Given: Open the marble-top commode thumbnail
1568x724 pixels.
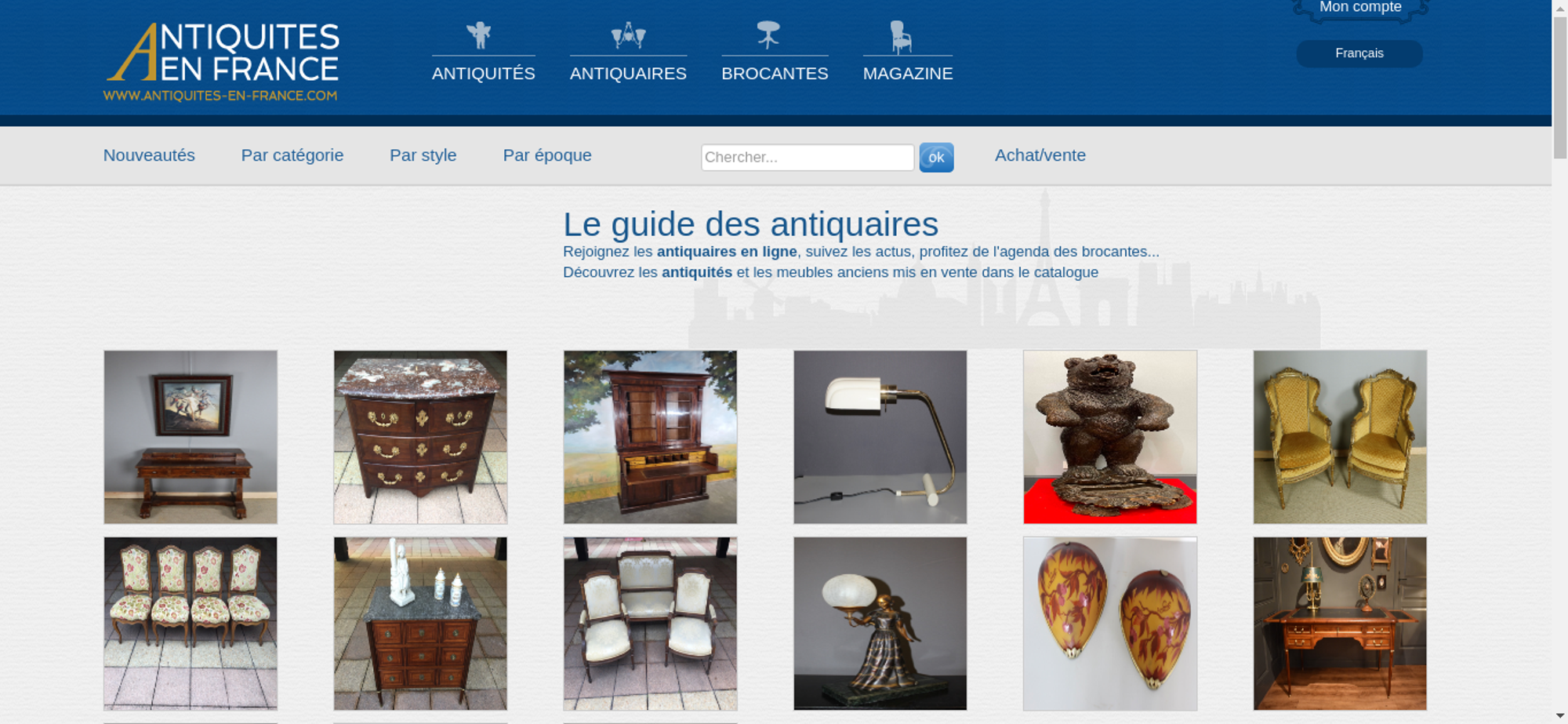Looking at the screenshot, I should click(420, 437).
